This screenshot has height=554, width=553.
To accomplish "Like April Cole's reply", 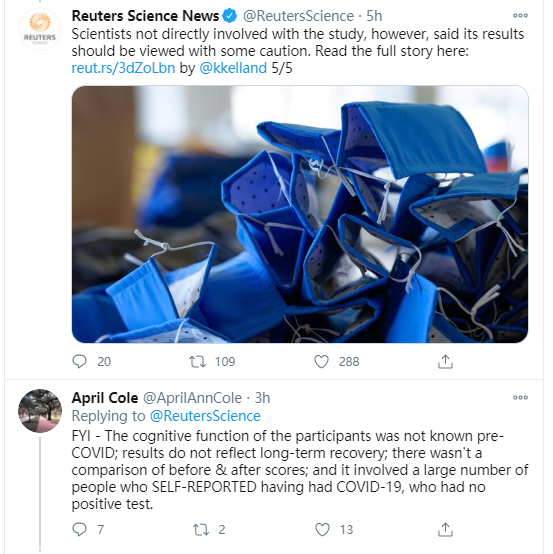I will pyautogui.click(x=322, y=529).
